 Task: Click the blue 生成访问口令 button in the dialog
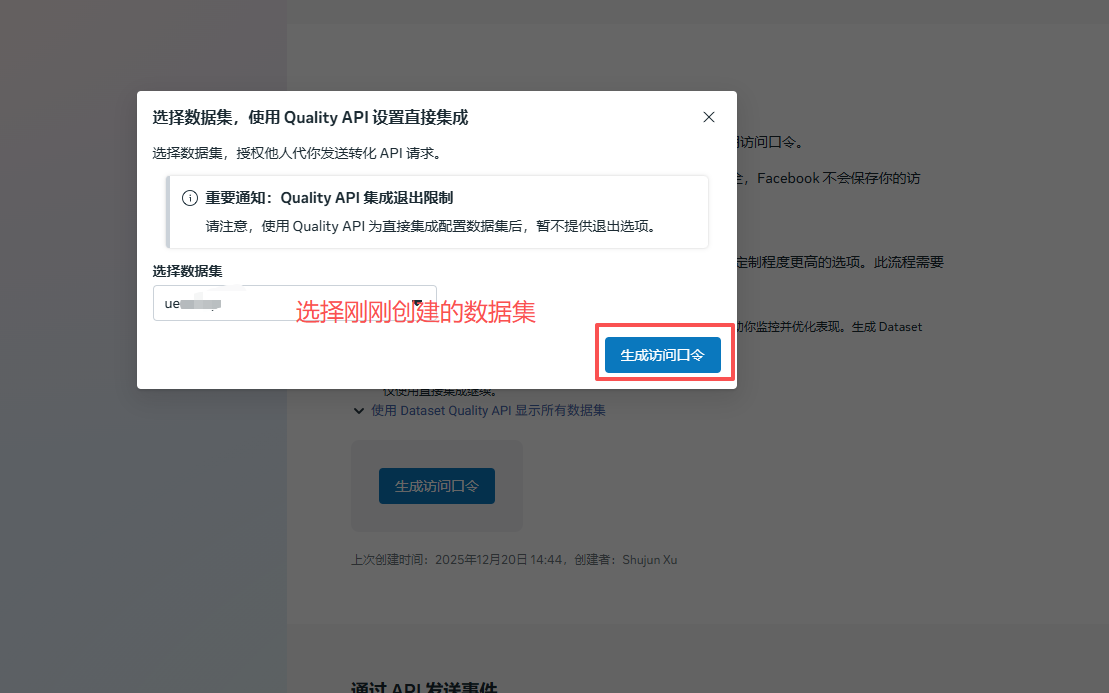pyautogui.click(x=662, y=355)
